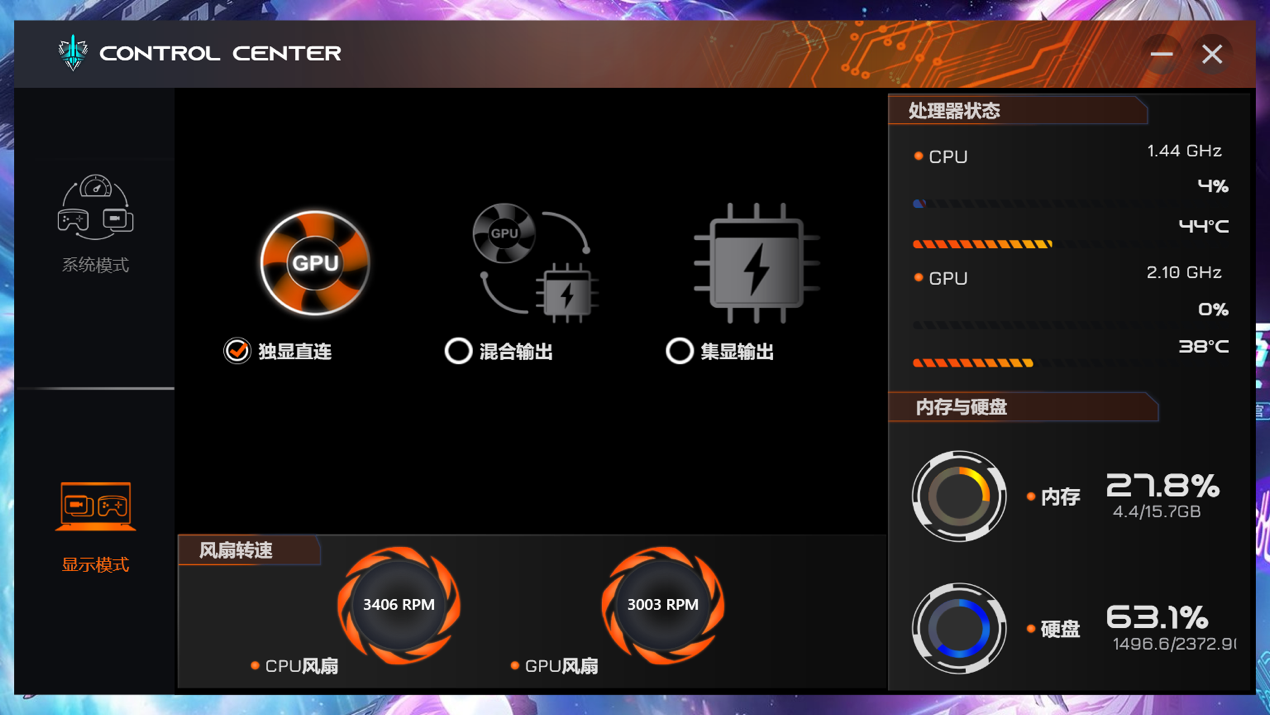Open the 系统模式 sidebar icon
The image size is (1270, 715).
pyautogui.click(x=96, y=208)
